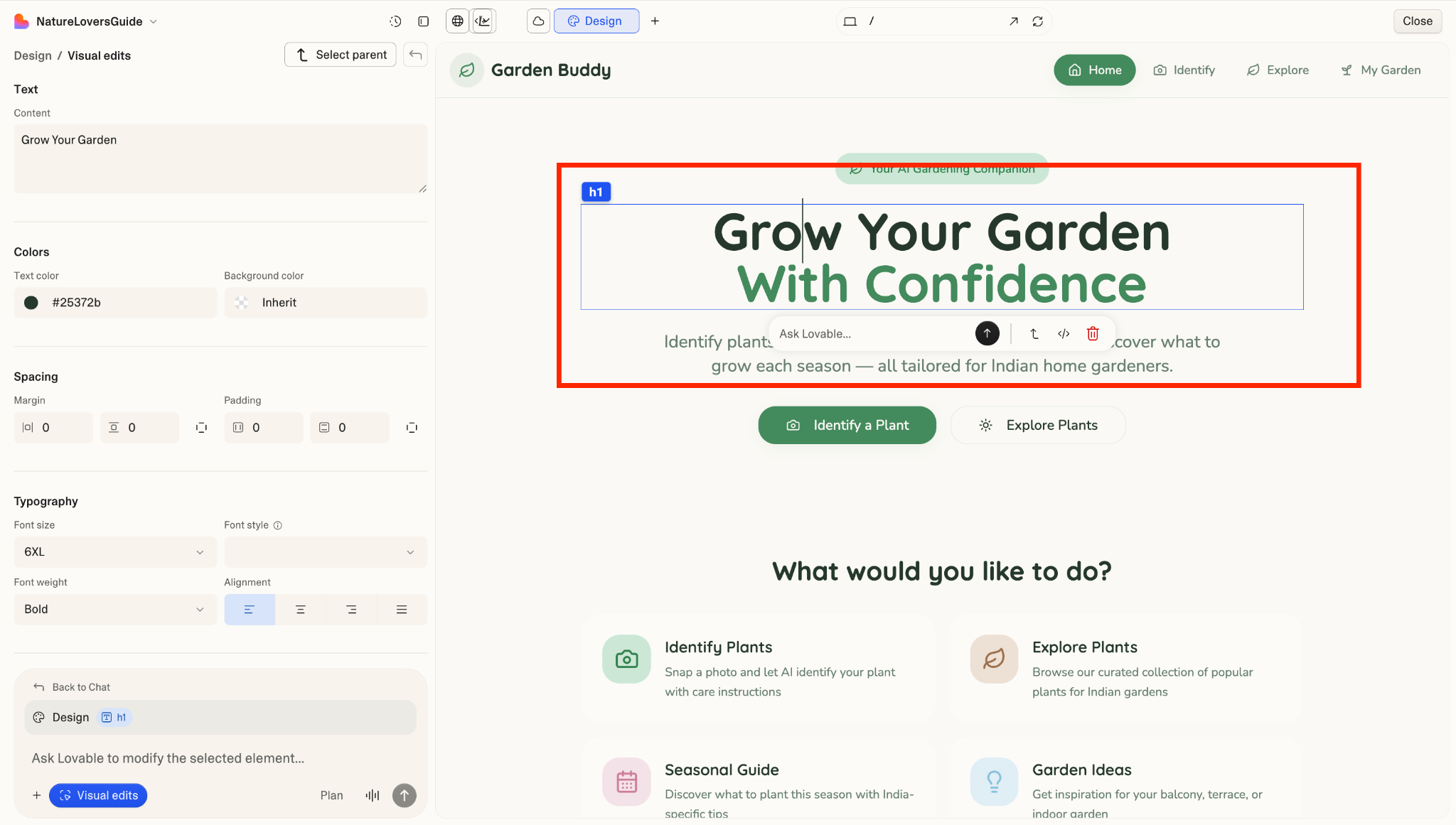Open Identify in Garden Buddy navigation
Image resolution: width=1456 pixels, height=825 pixels.
tap(1184, 70)
